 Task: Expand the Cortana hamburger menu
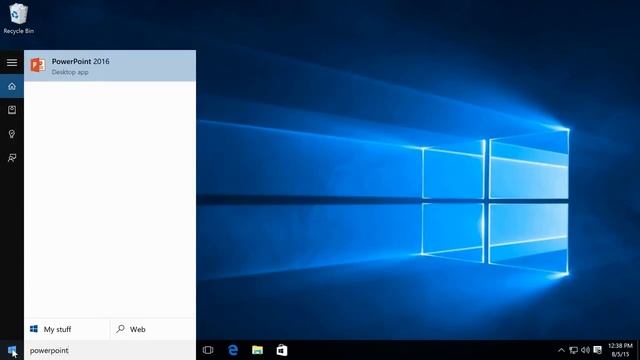point(12,62)
